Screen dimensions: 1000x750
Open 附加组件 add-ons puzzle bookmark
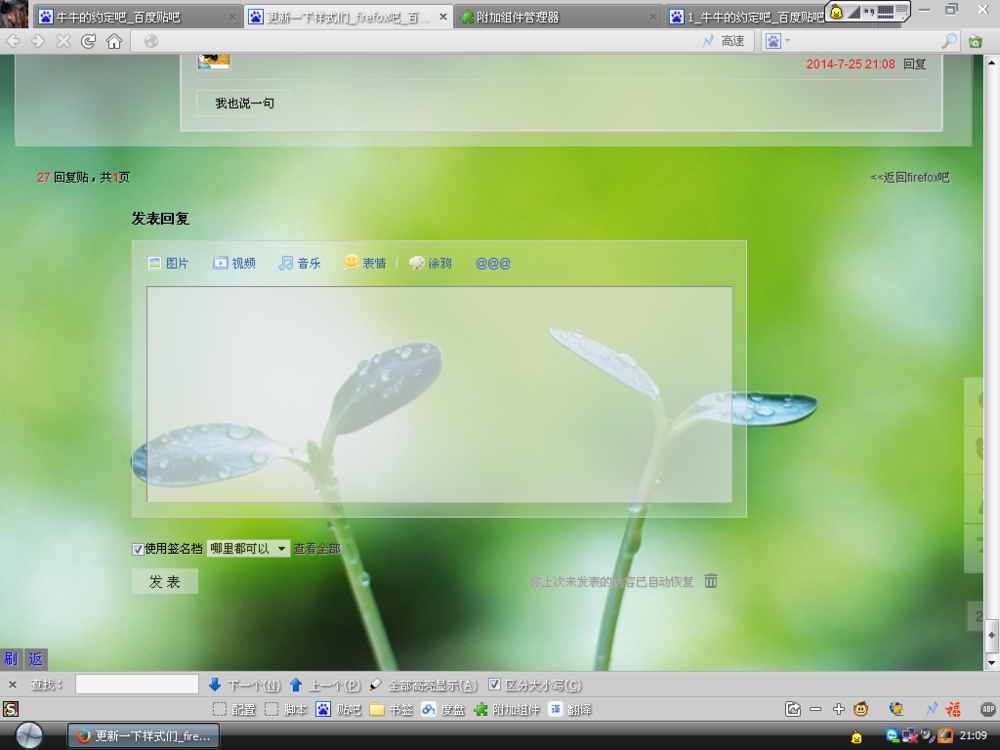coord(507,709)
